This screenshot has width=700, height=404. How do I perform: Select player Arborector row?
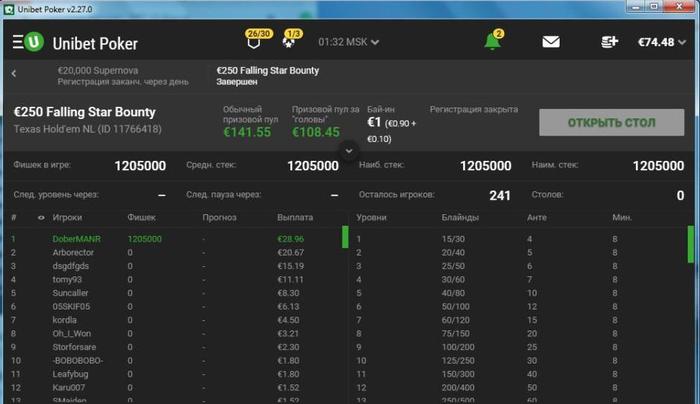pos(174,253)
